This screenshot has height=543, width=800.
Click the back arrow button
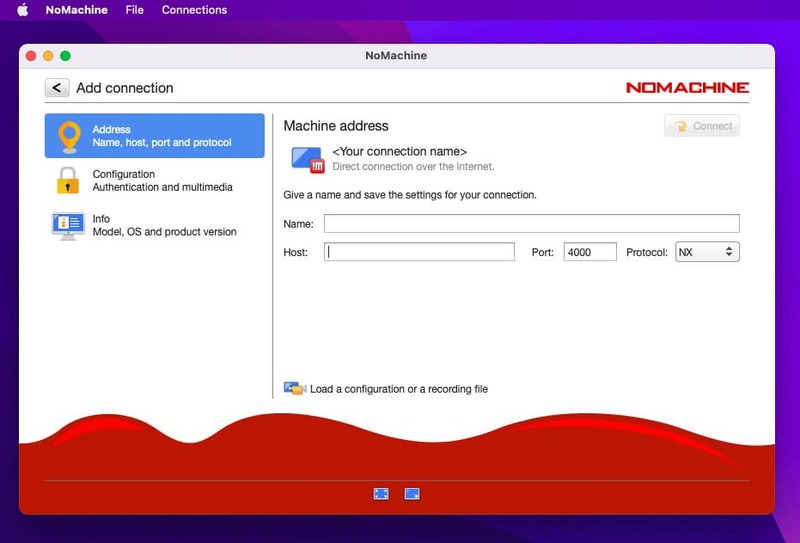tap(57, 88)
